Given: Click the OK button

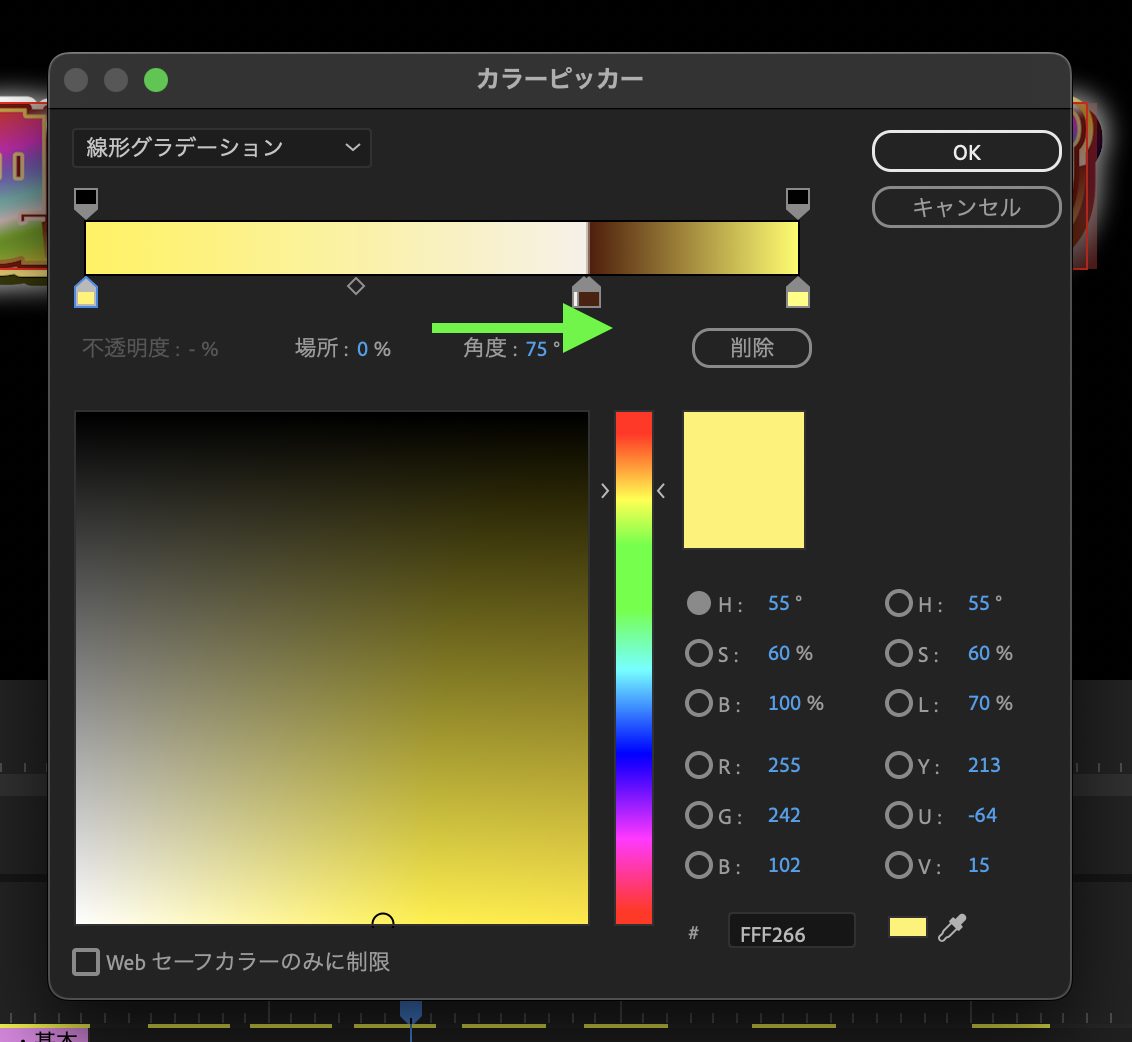Looking at the screenshot, I should point(966,151).
